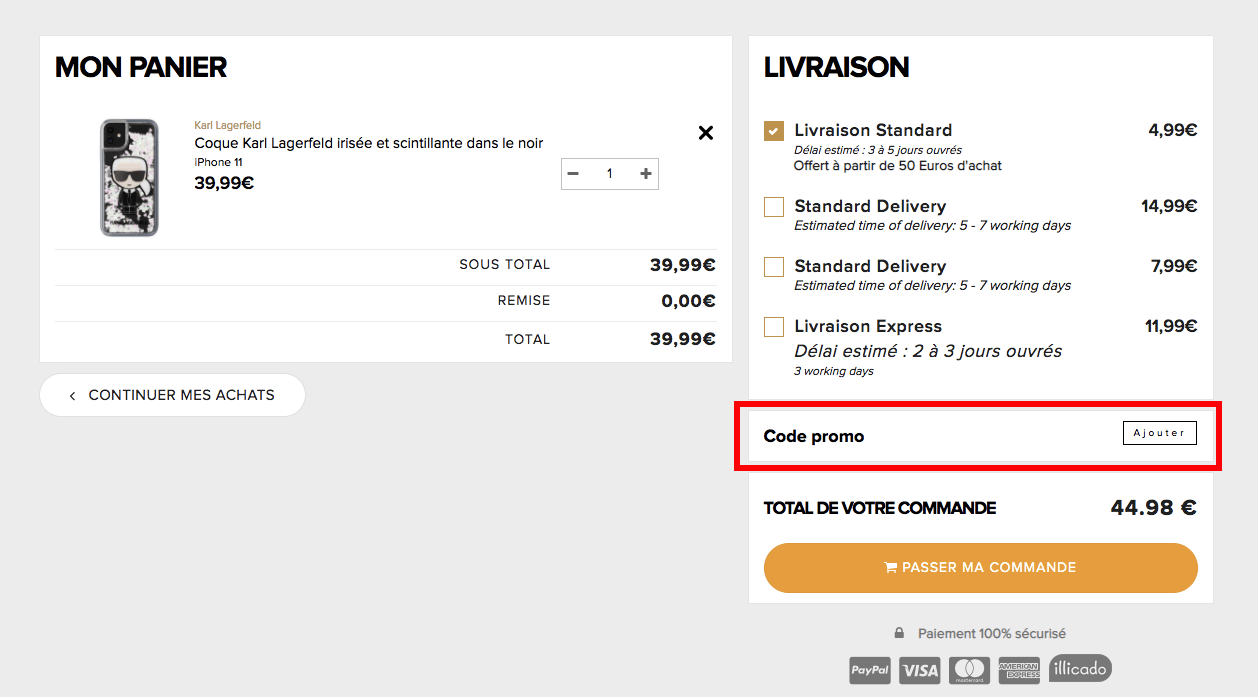Click the PayPal payment icon
Image resolution: width=1258 pixels, height=697 pixels.
pyautogui.click(x=870, y=670)
